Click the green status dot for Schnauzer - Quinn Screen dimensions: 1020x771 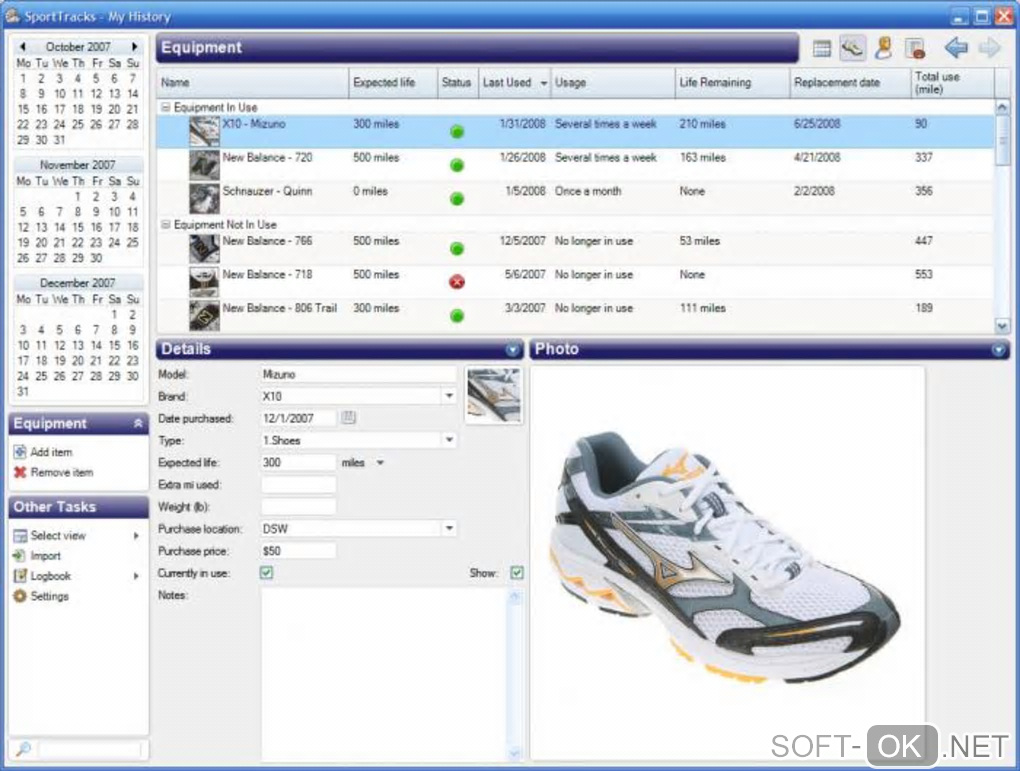457,198
